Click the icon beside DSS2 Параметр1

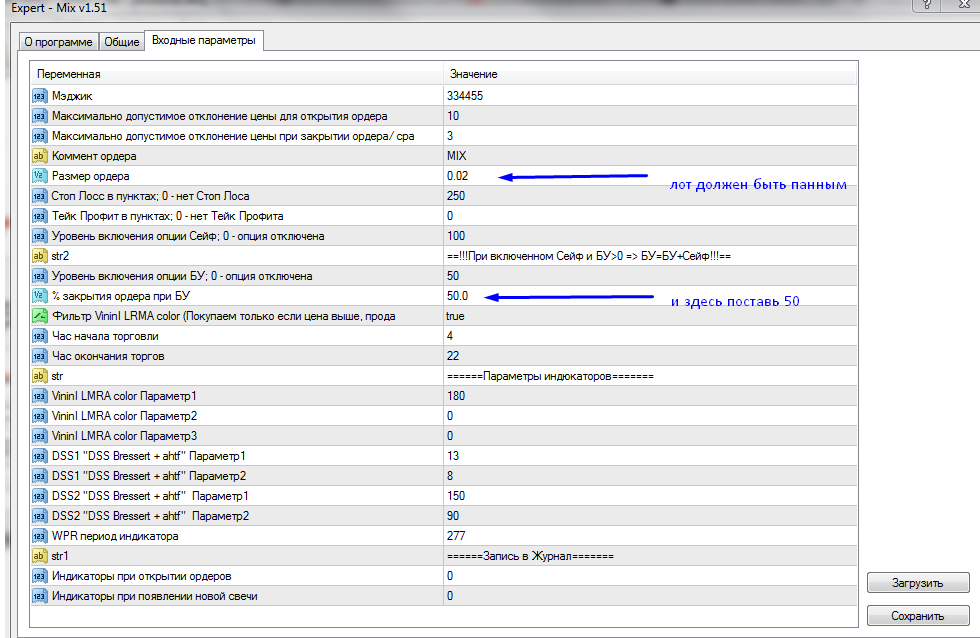39,496
